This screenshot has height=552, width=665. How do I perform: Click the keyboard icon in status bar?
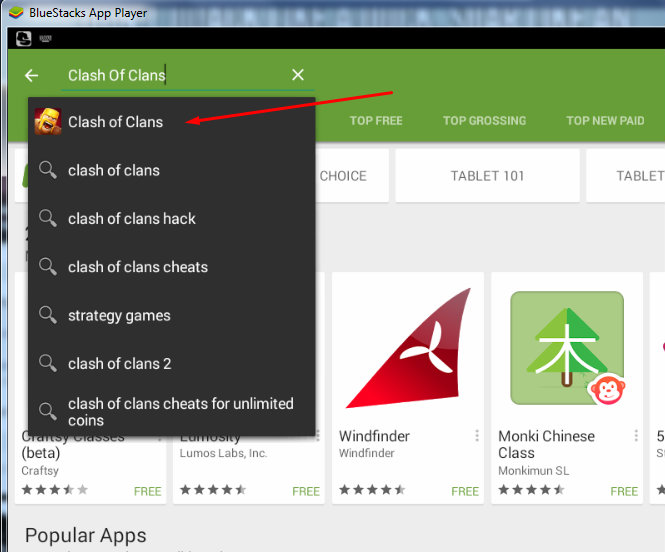[x=45, y=39]
